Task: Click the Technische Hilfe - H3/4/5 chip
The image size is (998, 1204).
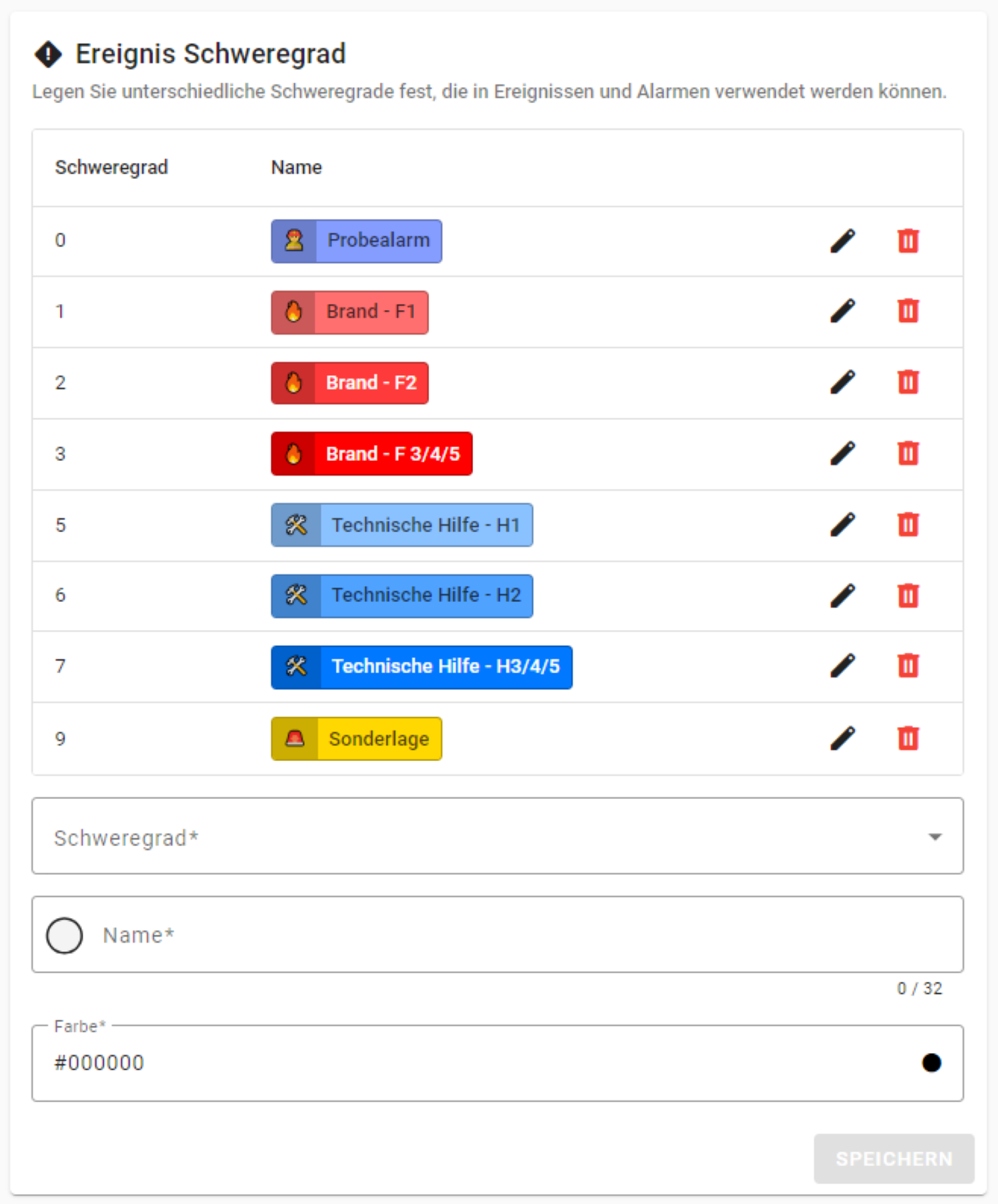Action: pyautogui.click(x=421, y=667)
